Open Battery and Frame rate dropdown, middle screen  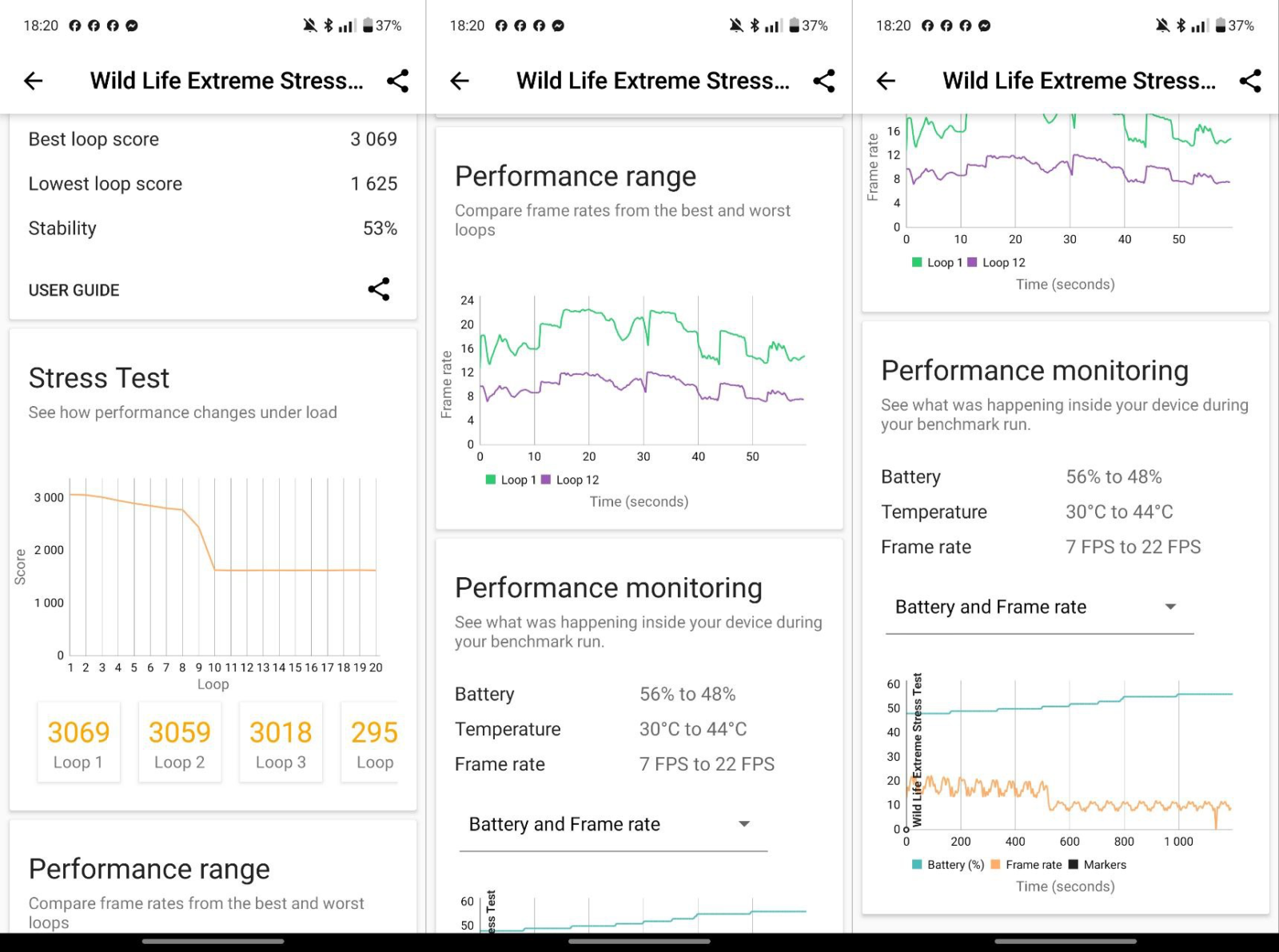point(612,824)
